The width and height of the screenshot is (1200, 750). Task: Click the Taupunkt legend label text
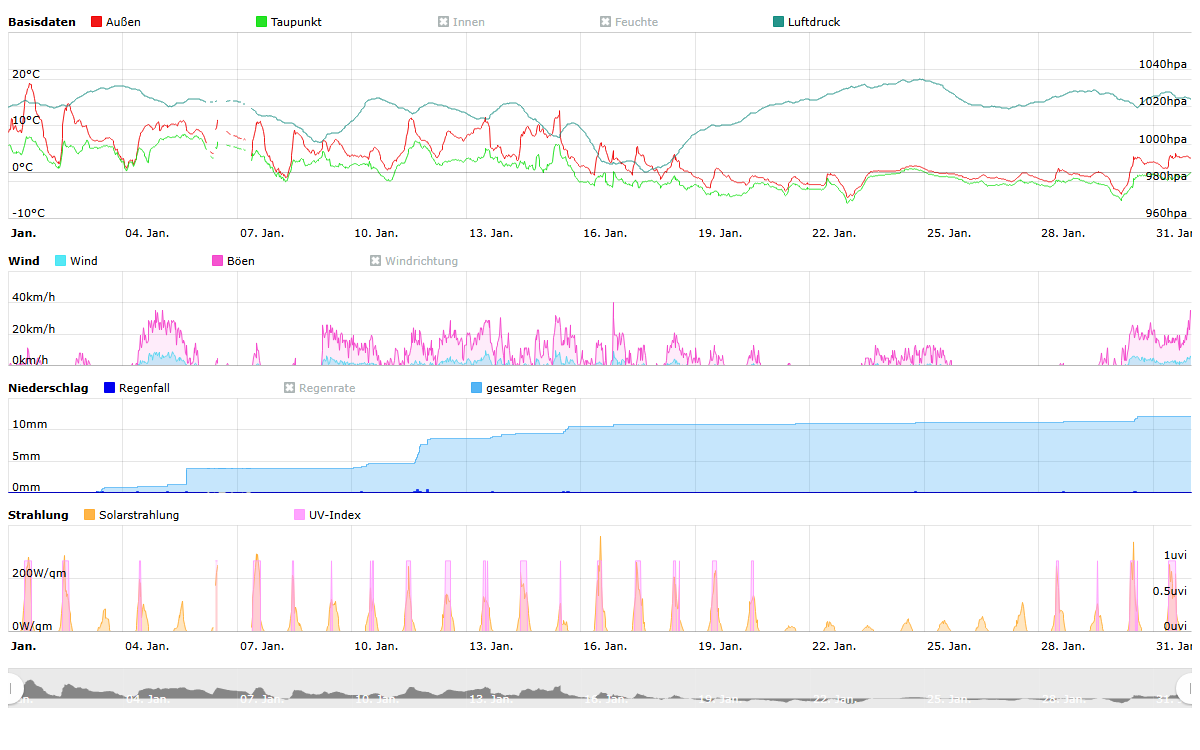click(x=296, y=22)
